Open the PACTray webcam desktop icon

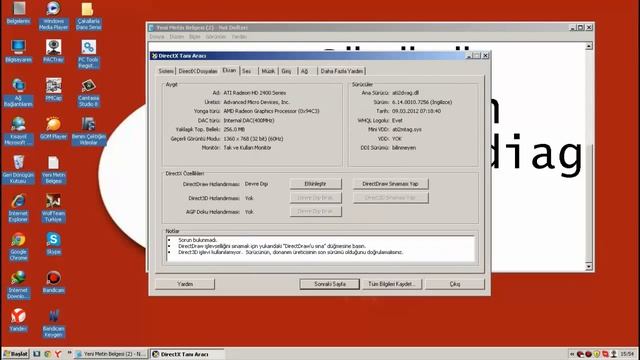(53, 51)
